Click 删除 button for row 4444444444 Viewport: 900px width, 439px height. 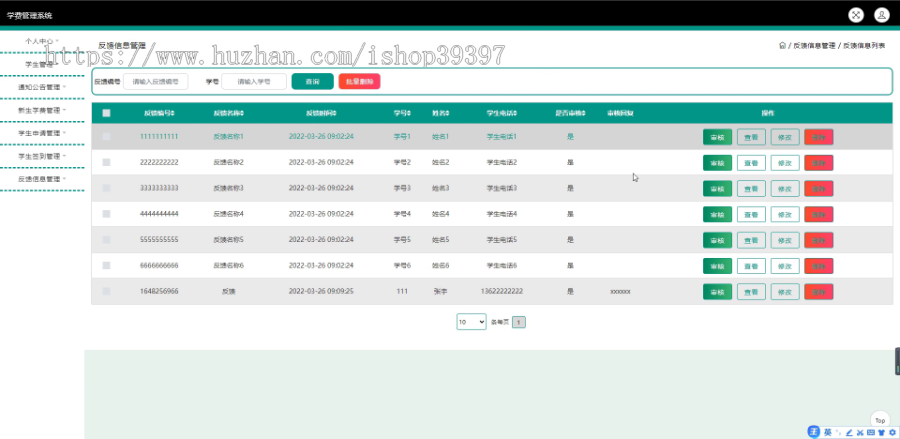click(x=818, y=214)
